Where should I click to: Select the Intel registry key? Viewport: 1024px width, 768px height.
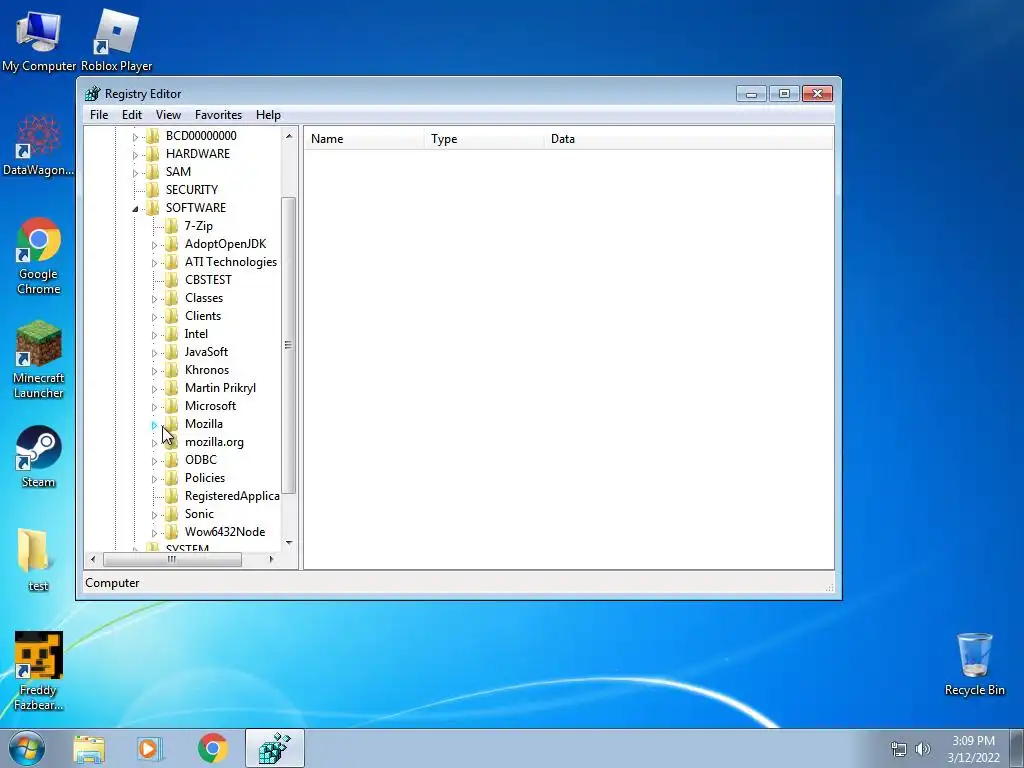(x=196, y=334)
